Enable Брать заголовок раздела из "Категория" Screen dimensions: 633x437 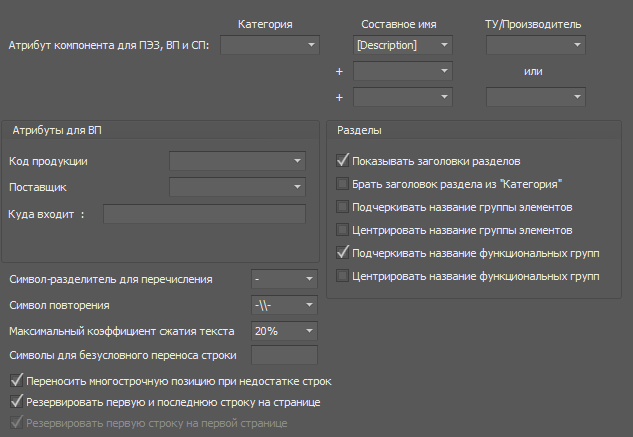[x=344, y=184]
